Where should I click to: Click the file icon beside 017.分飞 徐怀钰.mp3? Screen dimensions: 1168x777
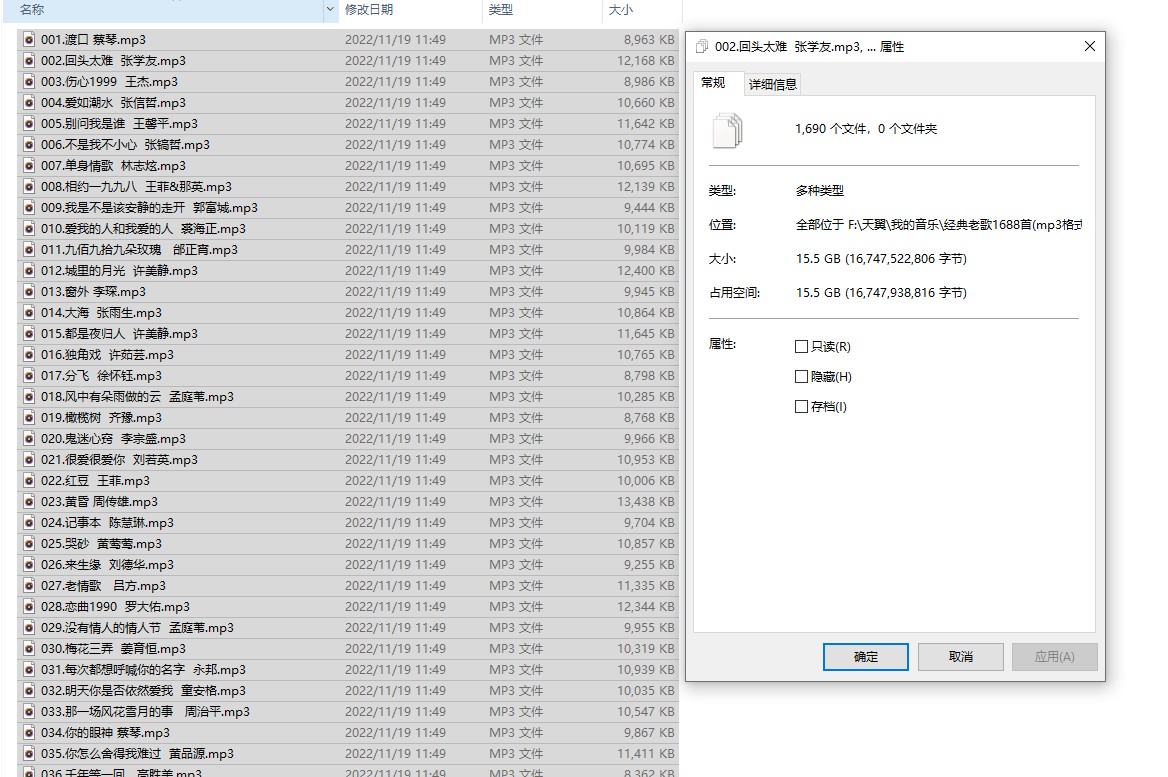(x=29, y=375)
